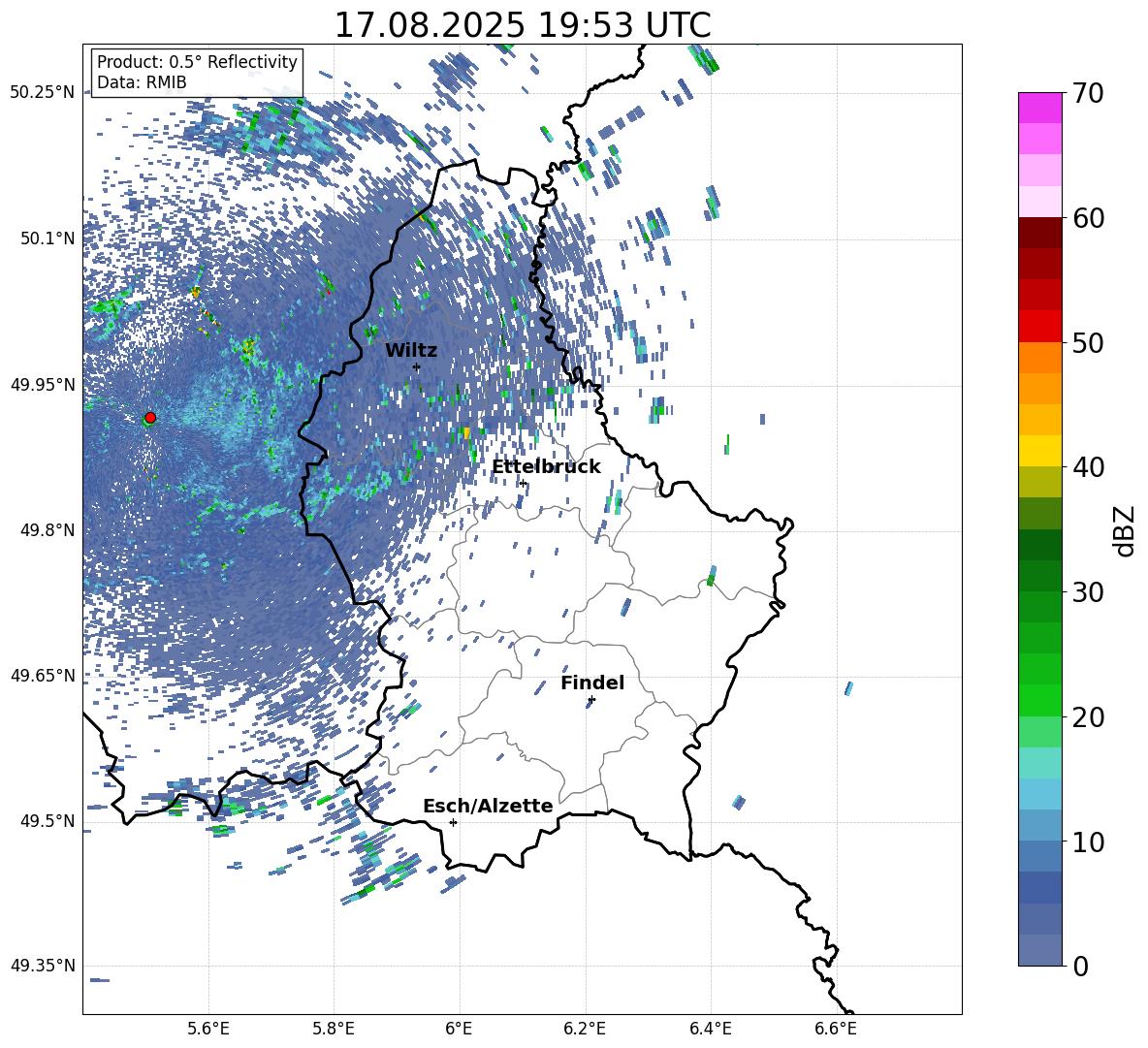Click the 6°E longitude label
1148x1048 pixels.
pos(459,1029)
